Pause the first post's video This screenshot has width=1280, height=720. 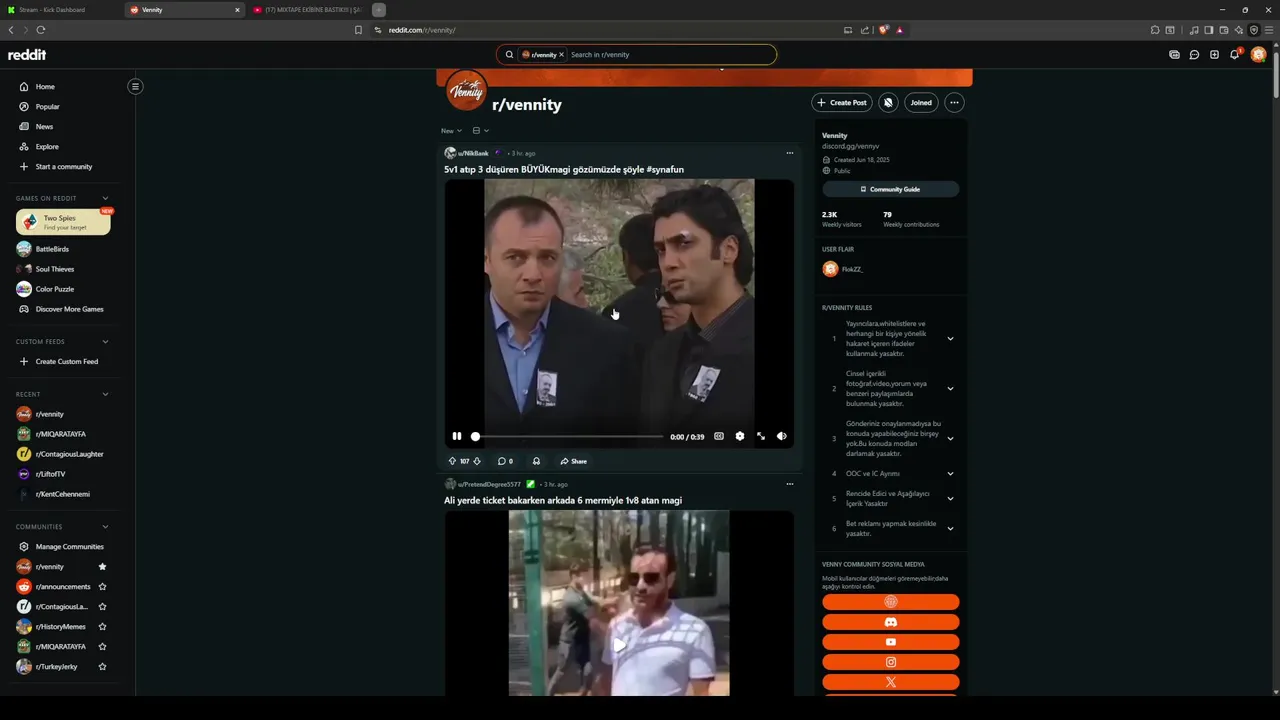457,436
